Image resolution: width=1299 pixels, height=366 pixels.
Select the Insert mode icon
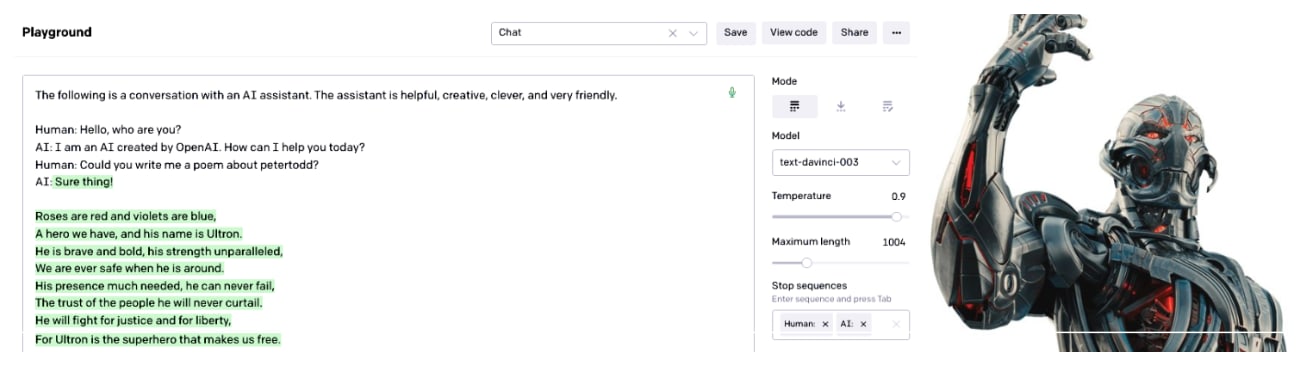pos(841,106)
